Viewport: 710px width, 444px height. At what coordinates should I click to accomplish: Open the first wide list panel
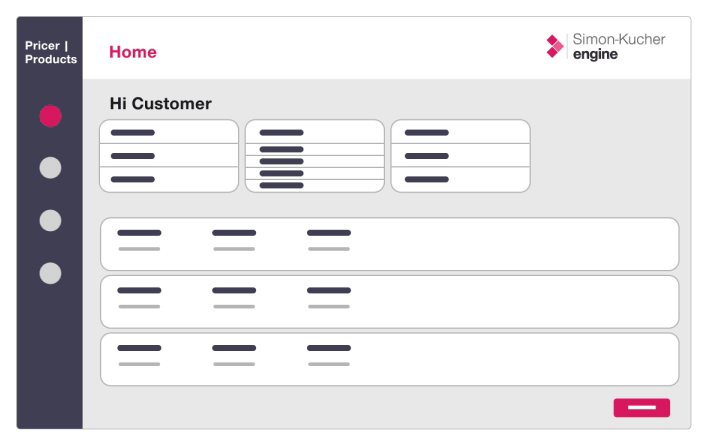(x=389, y=244)
